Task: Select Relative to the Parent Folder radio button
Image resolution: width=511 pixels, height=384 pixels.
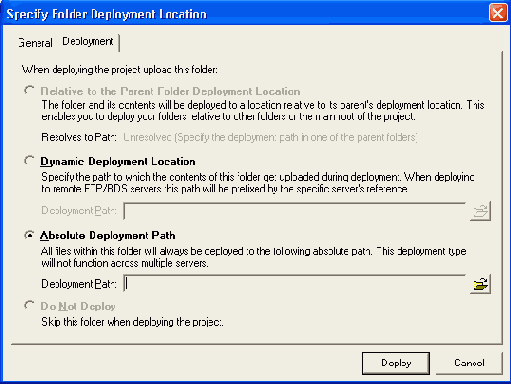Action: click(29, 91)
